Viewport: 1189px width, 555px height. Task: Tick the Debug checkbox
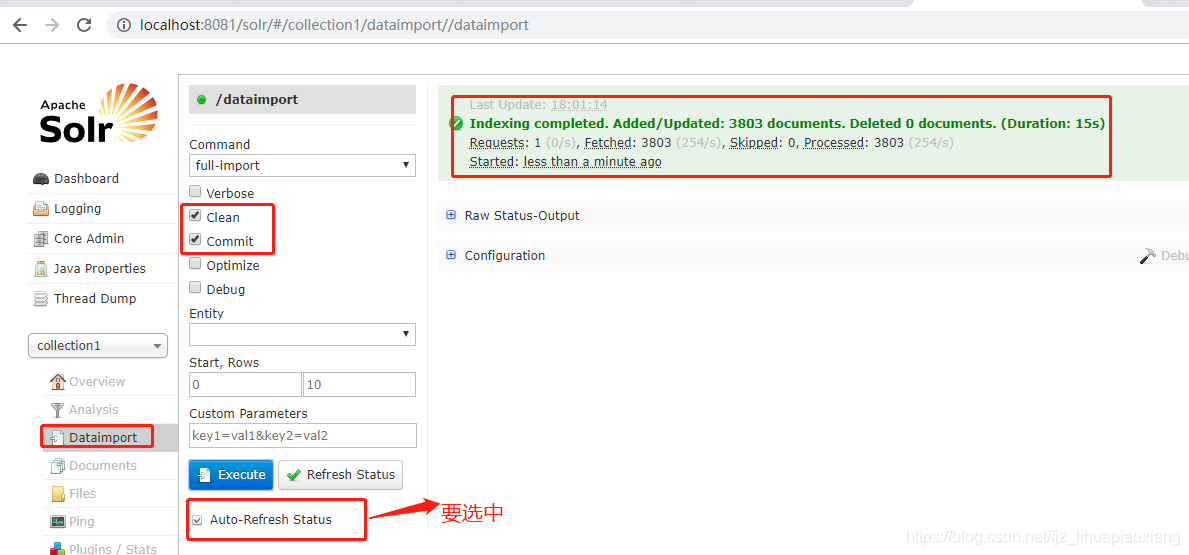[x=195, y=288]
